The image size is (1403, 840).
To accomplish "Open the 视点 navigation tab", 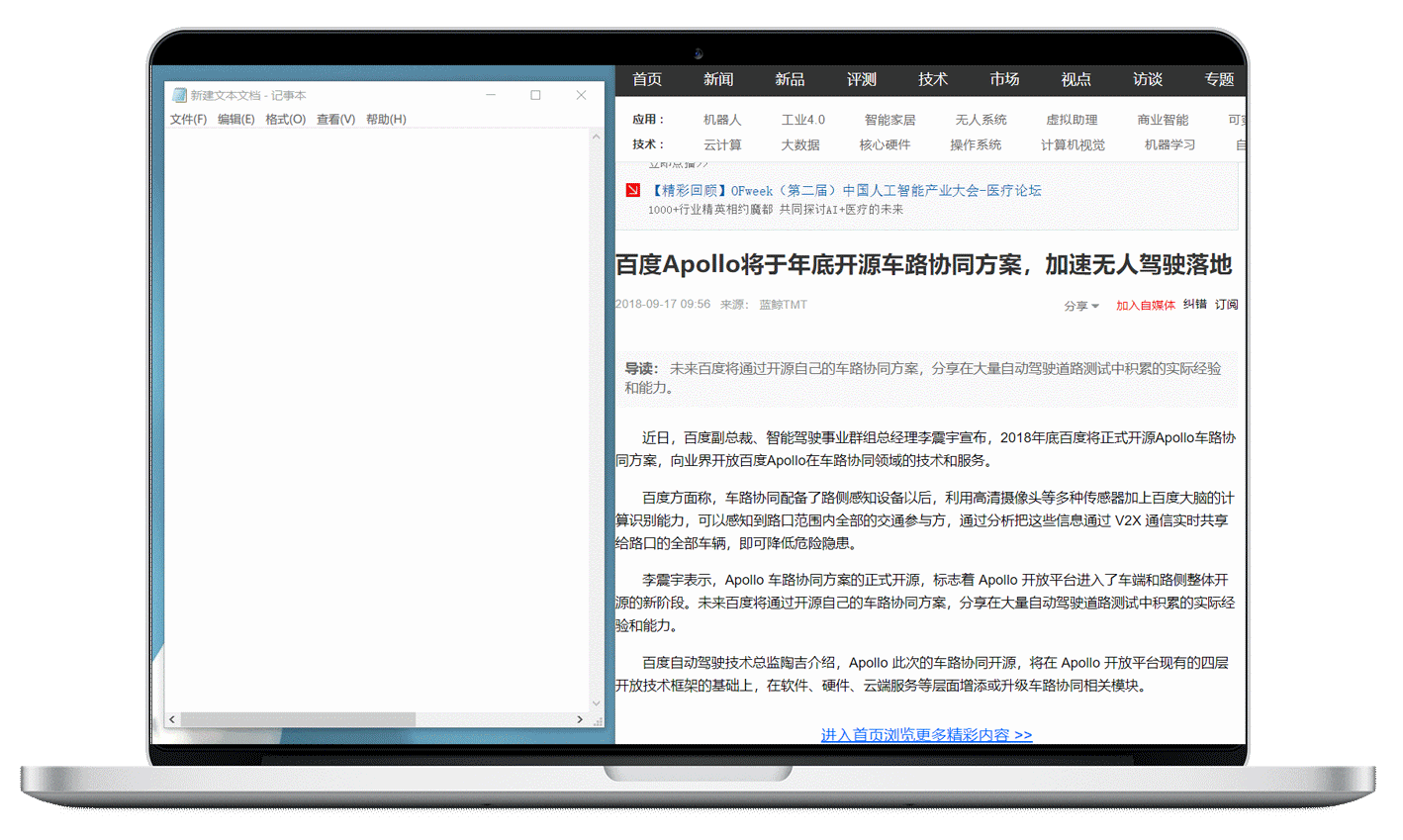I will click(x=1076, y=79).
